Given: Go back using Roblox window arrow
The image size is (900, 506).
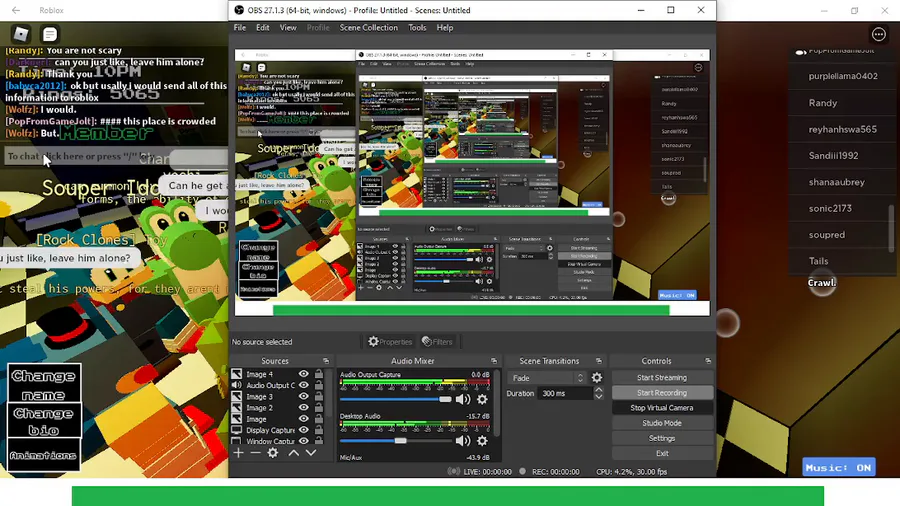Looking at the screenshot, I should point(16,10).
